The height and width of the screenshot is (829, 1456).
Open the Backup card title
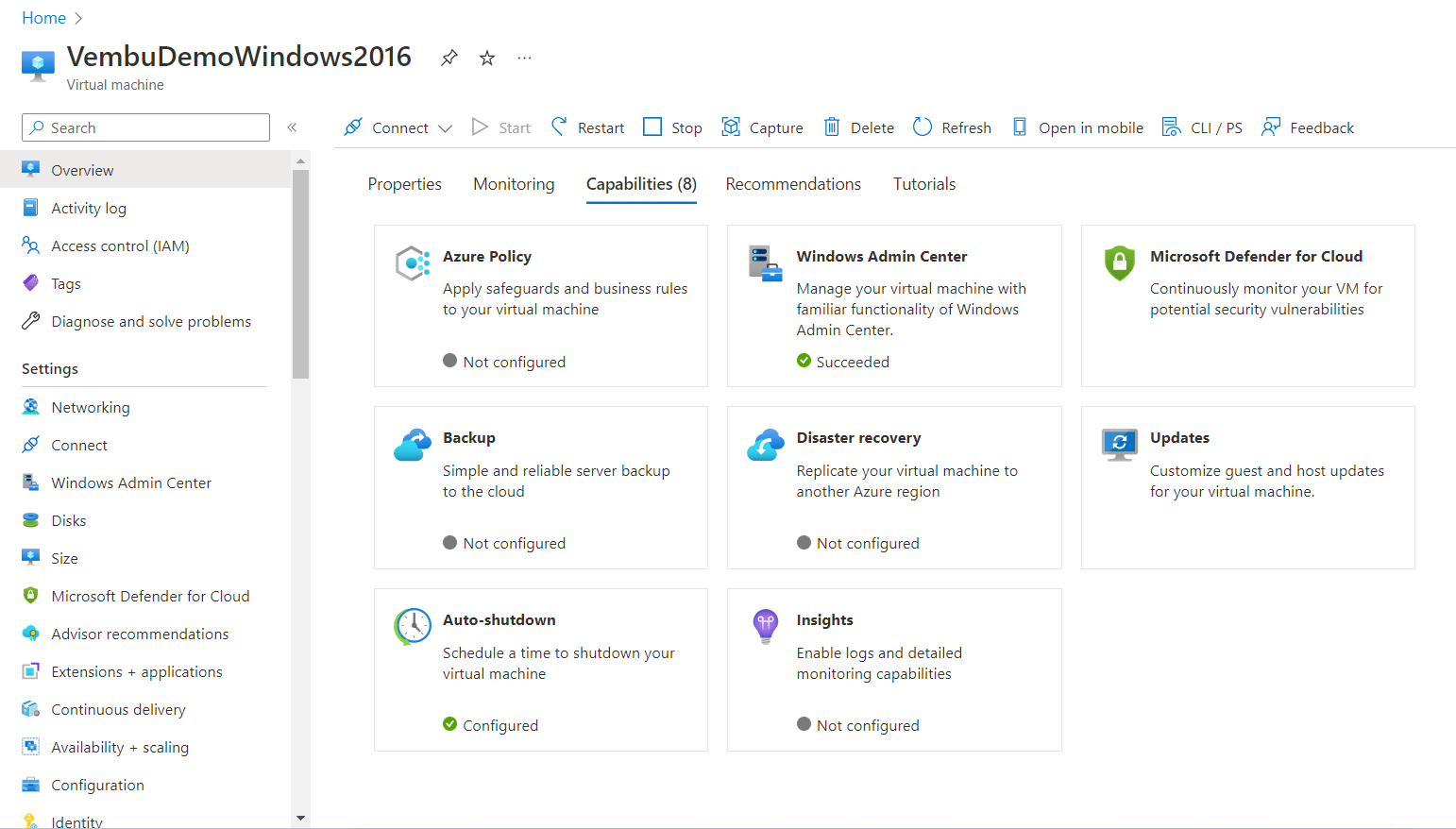click(x=469, y=437)
